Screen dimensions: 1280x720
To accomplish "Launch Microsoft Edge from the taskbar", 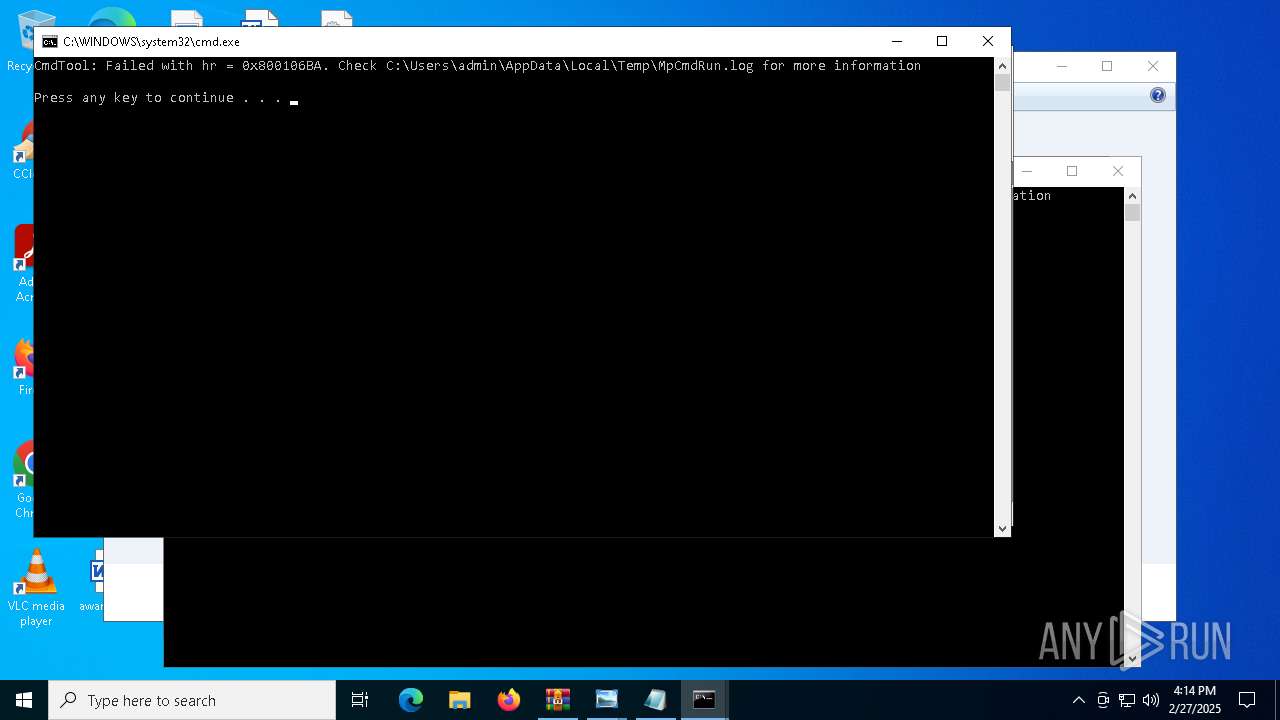I will 411,700.
